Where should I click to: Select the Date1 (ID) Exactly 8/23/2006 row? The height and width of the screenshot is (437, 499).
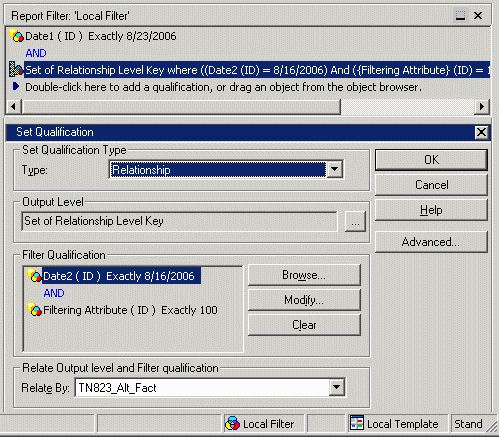101,36
